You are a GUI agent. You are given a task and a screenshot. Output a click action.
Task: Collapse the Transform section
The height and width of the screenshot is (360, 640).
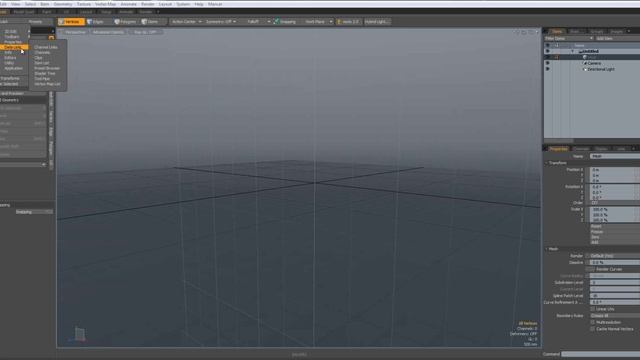point(547,163)
